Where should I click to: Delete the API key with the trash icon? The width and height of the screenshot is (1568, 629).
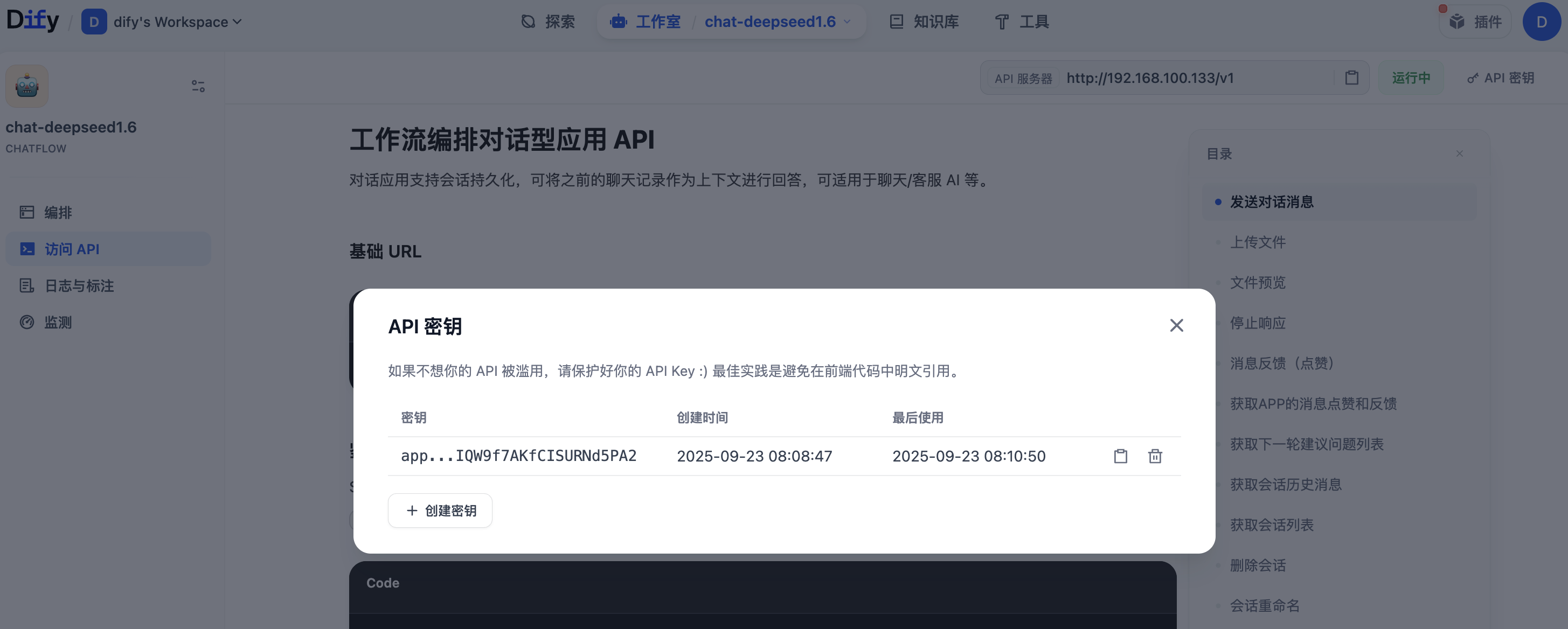[x=1155, y=456]
